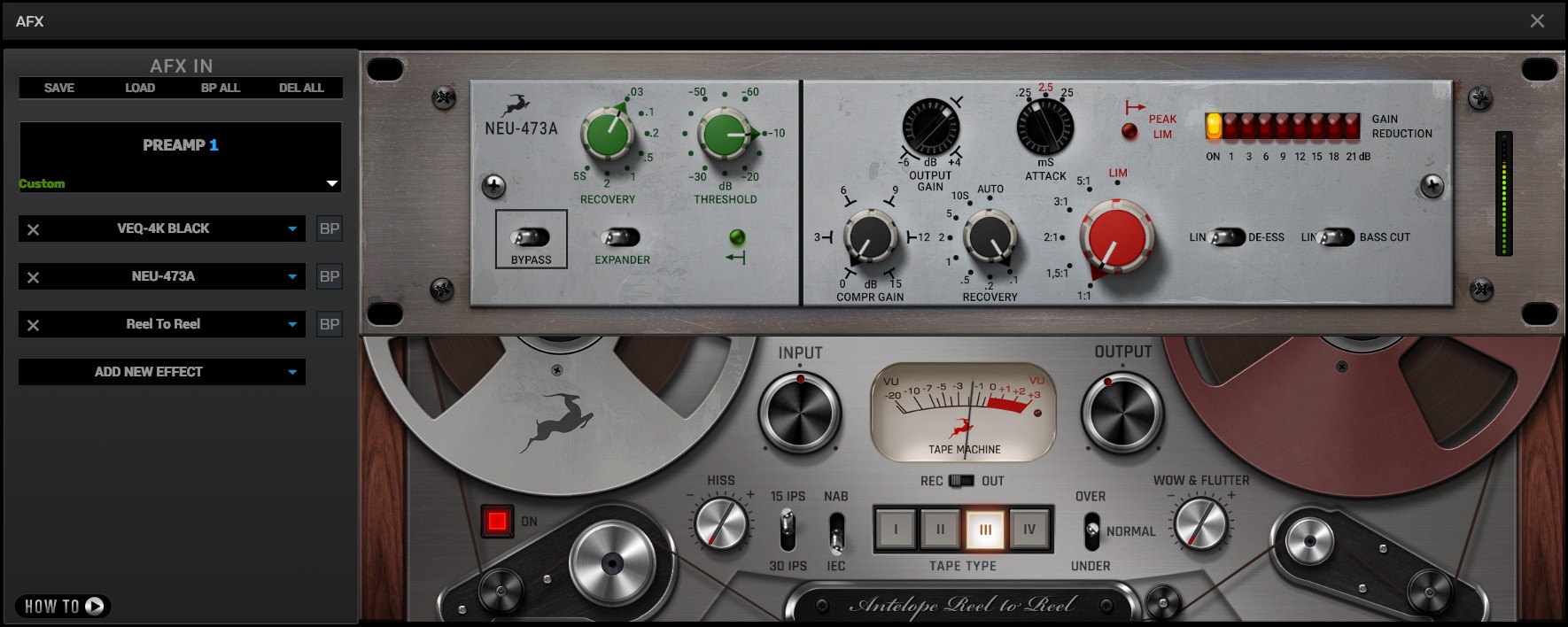Image resolution: width=1568 pixels, height=627 pixels.
Task: Click the AFX IN heading text
Action: tap(181, 66)
